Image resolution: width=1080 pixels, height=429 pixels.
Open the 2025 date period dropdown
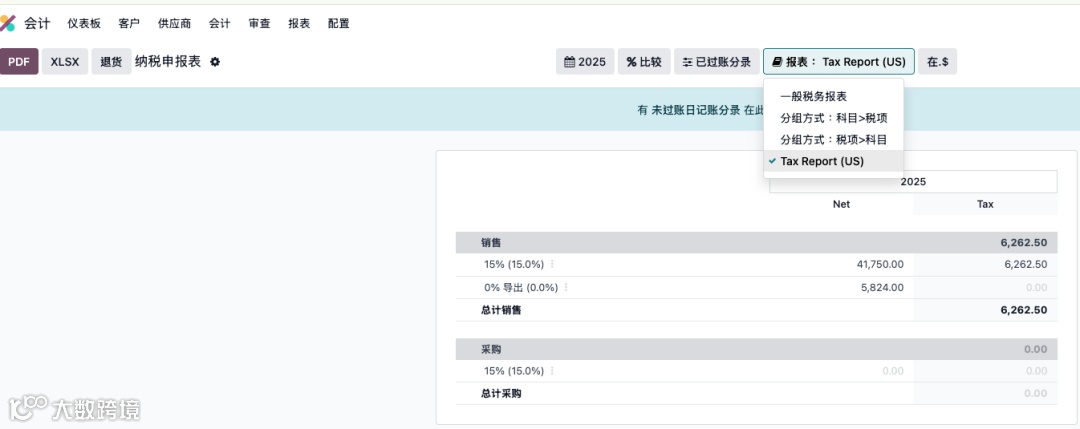(x=585, y=62)
